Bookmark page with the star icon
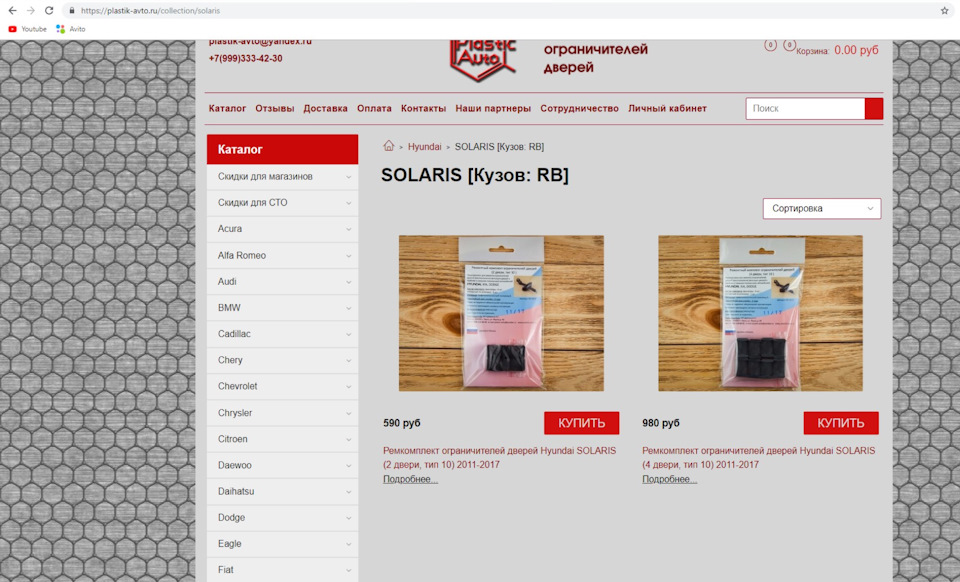 click(944, 10)
